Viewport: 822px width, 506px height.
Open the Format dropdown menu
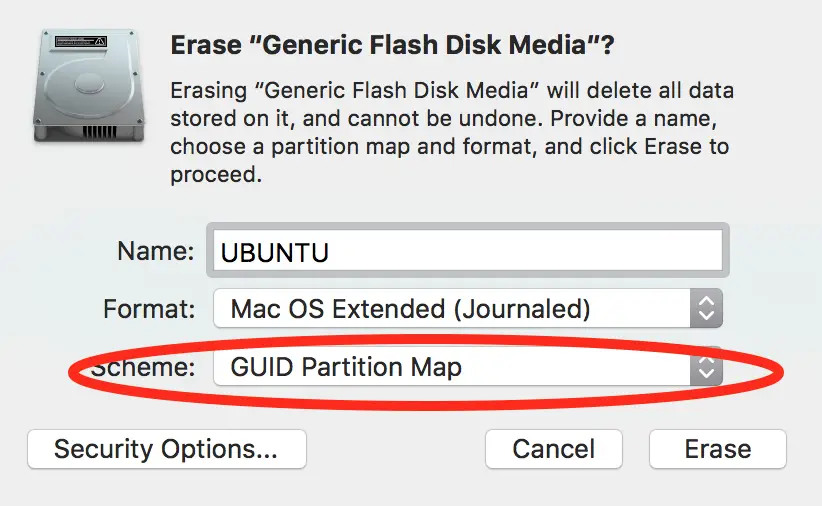pyautogui.click(x=468, y=308)
